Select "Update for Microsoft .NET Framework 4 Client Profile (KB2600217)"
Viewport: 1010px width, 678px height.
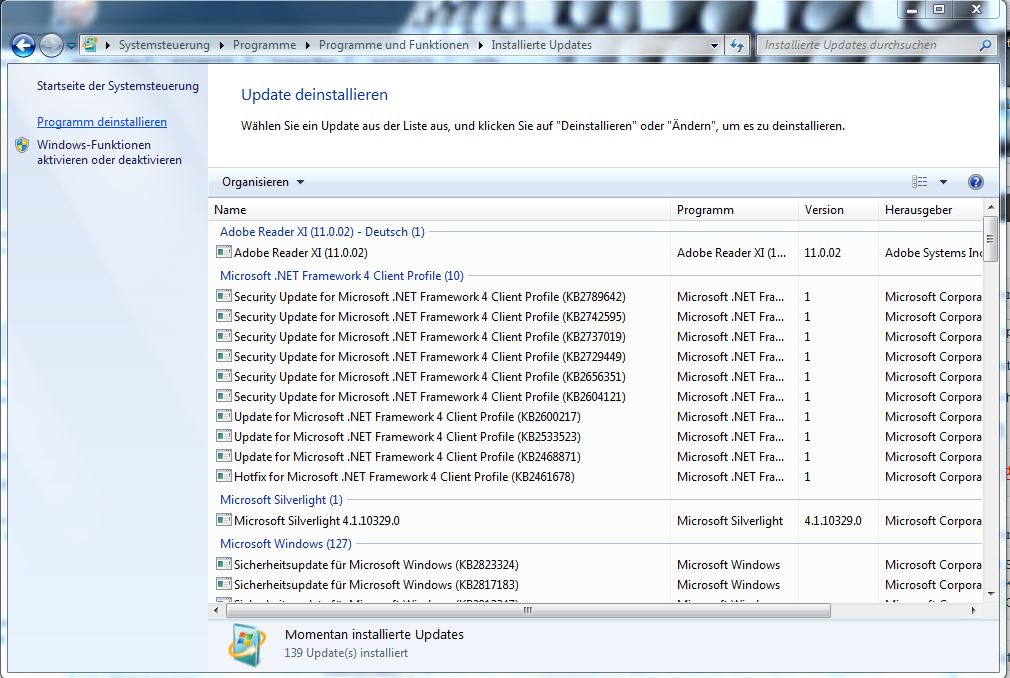pyautogui.click(x=407, y=417)
